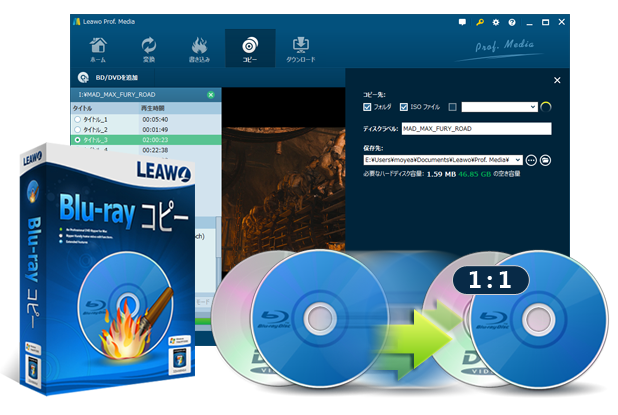Open the Download (ダウンロード) tab
The height and width of the screenshot is (415, 618).
pyautogui.click(x=301, y=49)
